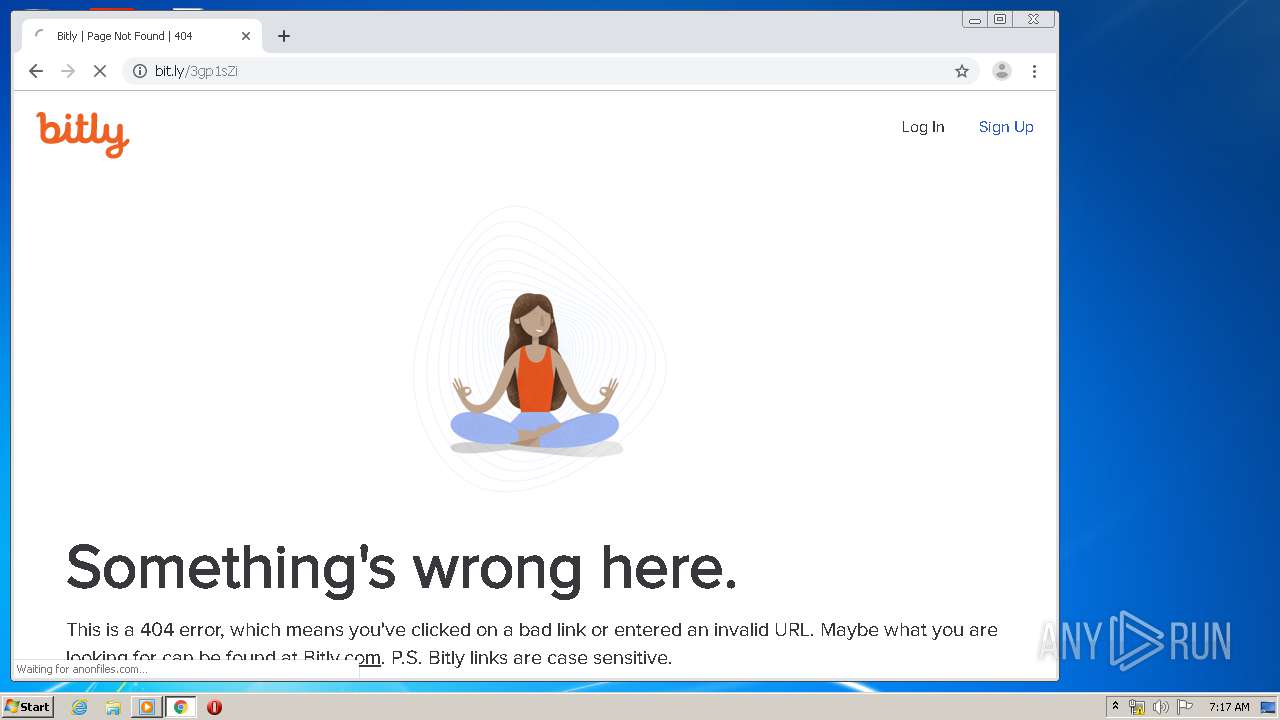Stop loading the page

pyautogui.click(x=100, y=71)
